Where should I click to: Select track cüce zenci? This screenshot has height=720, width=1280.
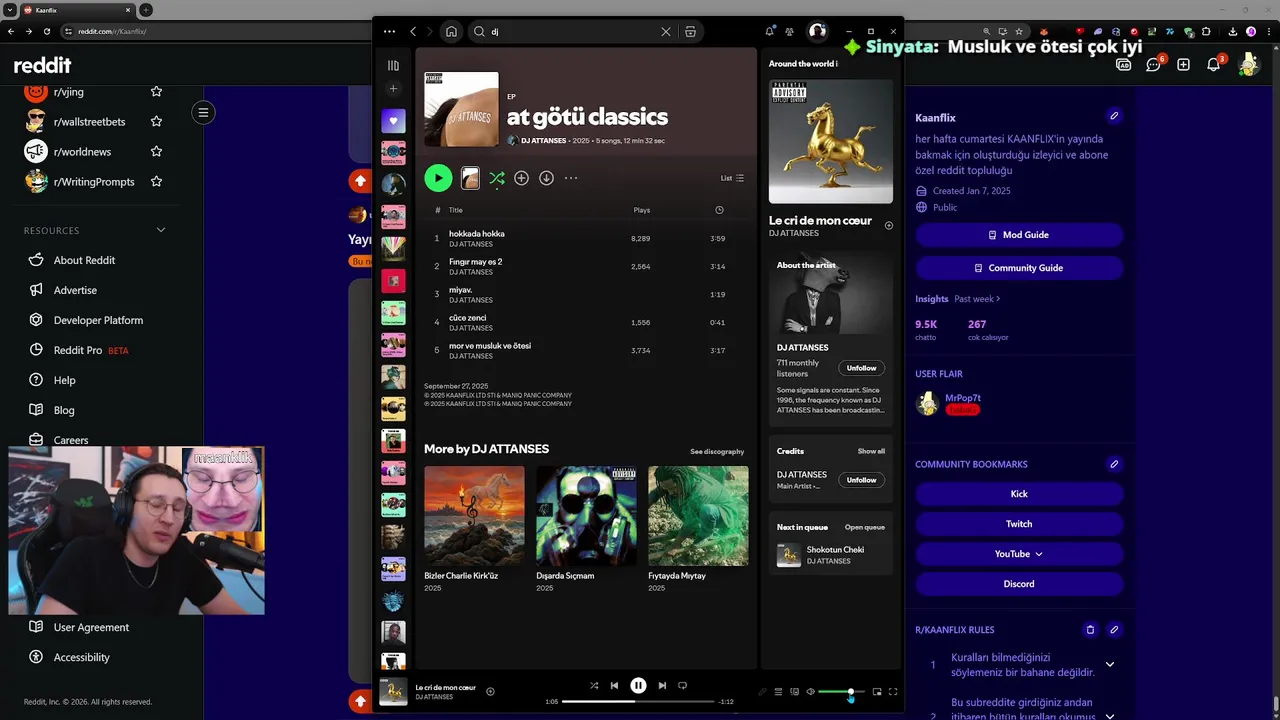coord(586,322)
